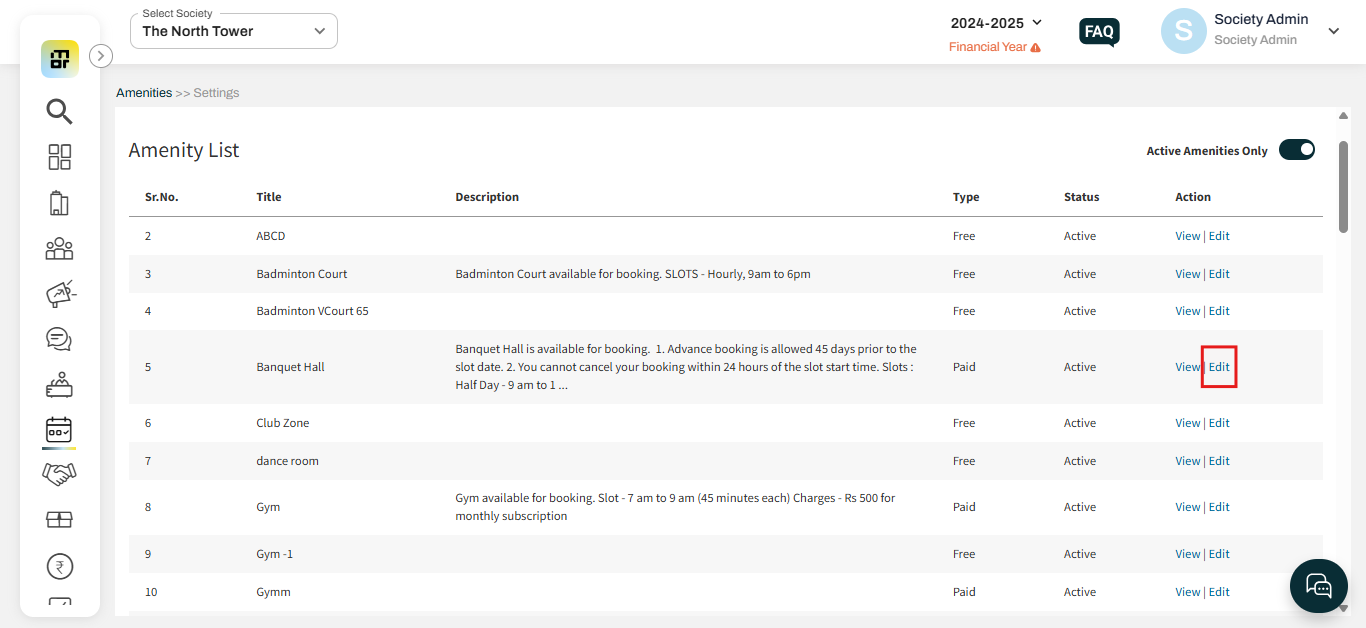Expand the Society Admin profile menu
1366x628 pixels.
point(1333,31)
